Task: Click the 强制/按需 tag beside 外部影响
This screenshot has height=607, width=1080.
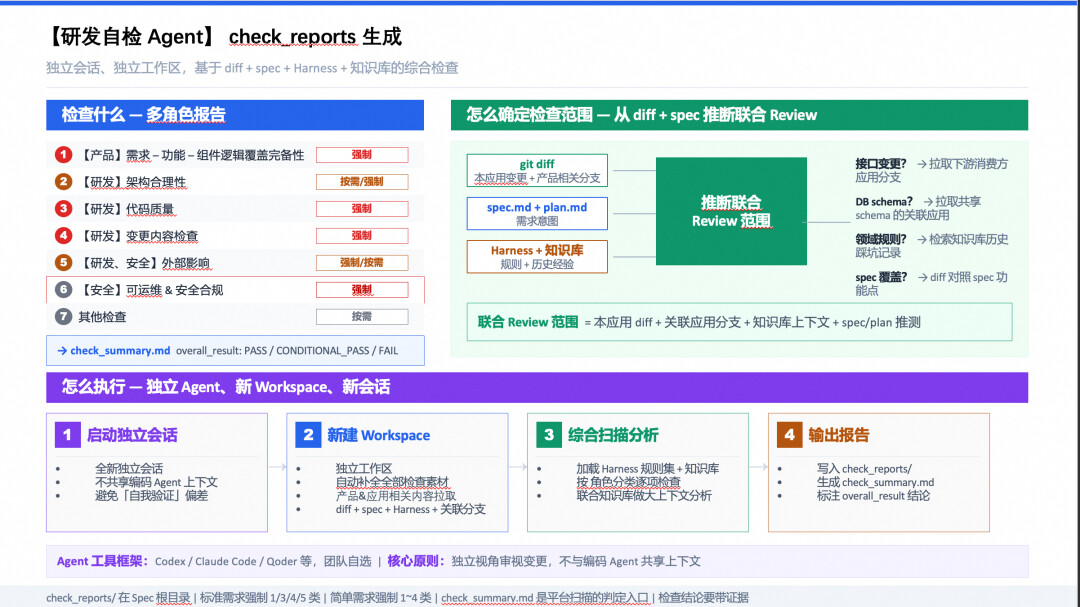Action: point(362,263)
